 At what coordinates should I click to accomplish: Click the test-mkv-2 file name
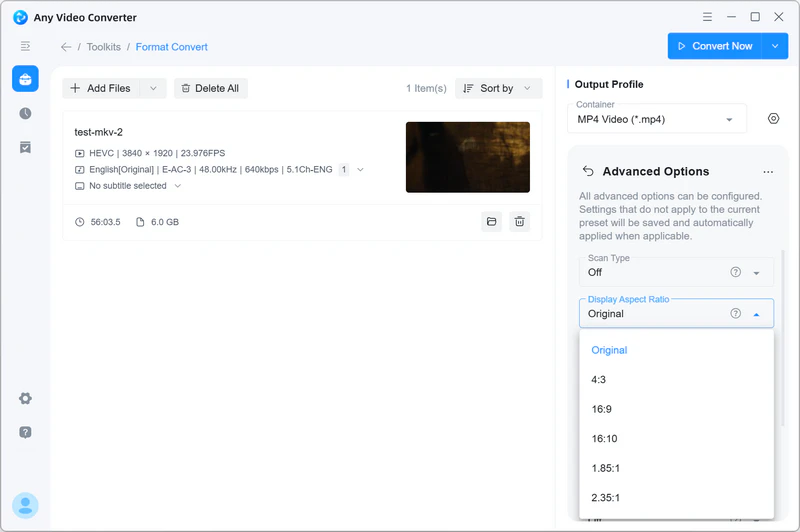coord(98,132)
